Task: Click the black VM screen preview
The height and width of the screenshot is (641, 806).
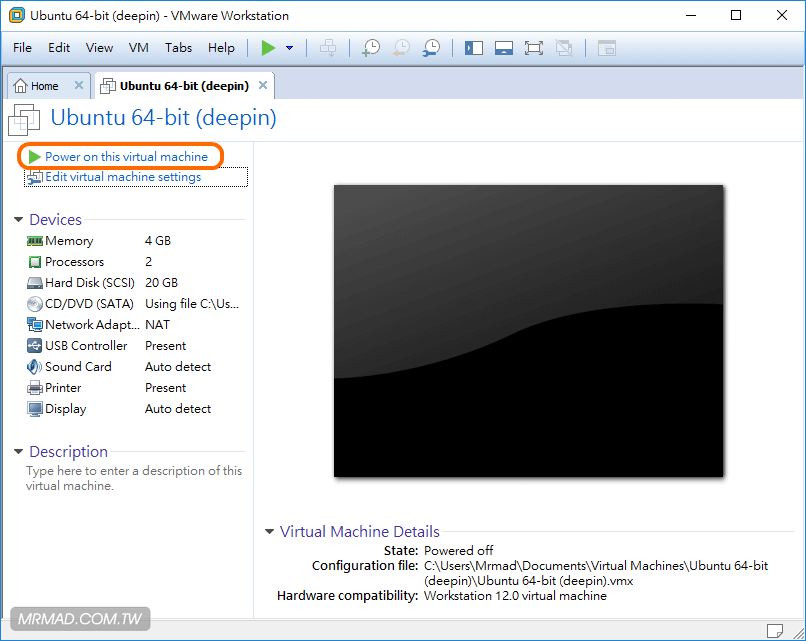Action: pos(528,330)
